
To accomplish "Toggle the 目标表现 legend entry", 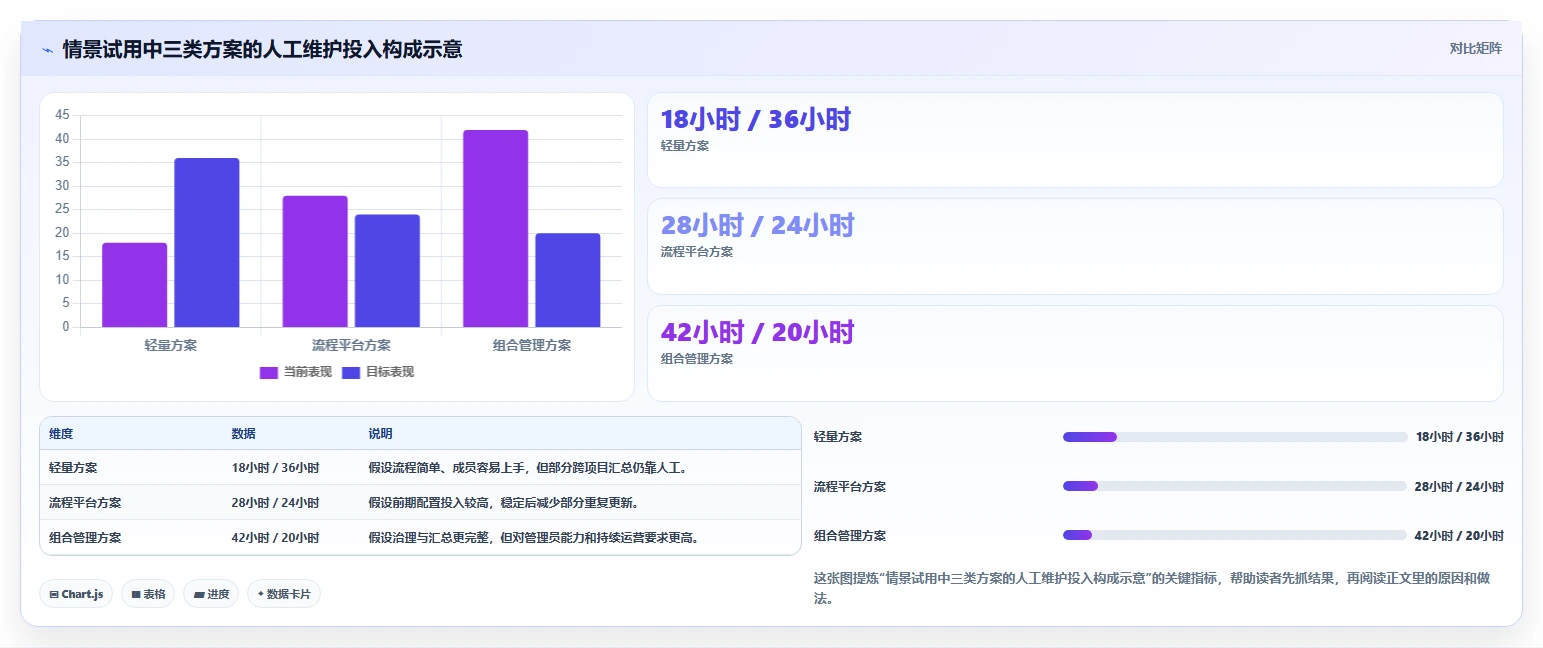I will pyautogui.click(x=378, y=372).
